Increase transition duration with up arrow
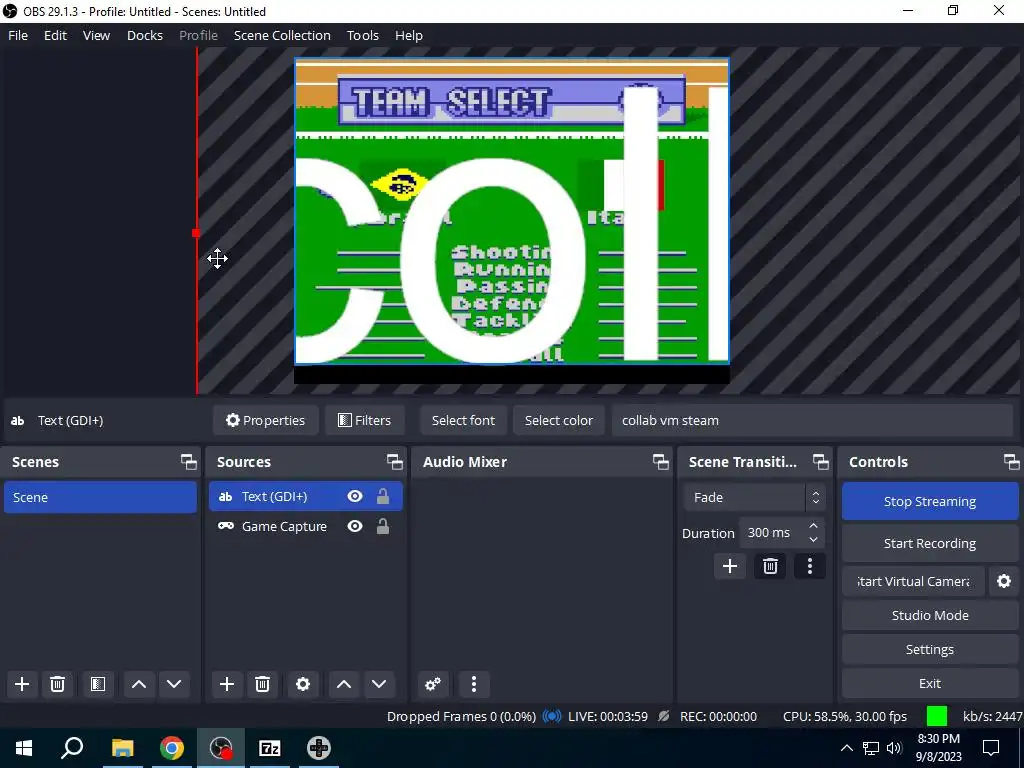This screenshot has height=768, width=1024. coord(813,526)
